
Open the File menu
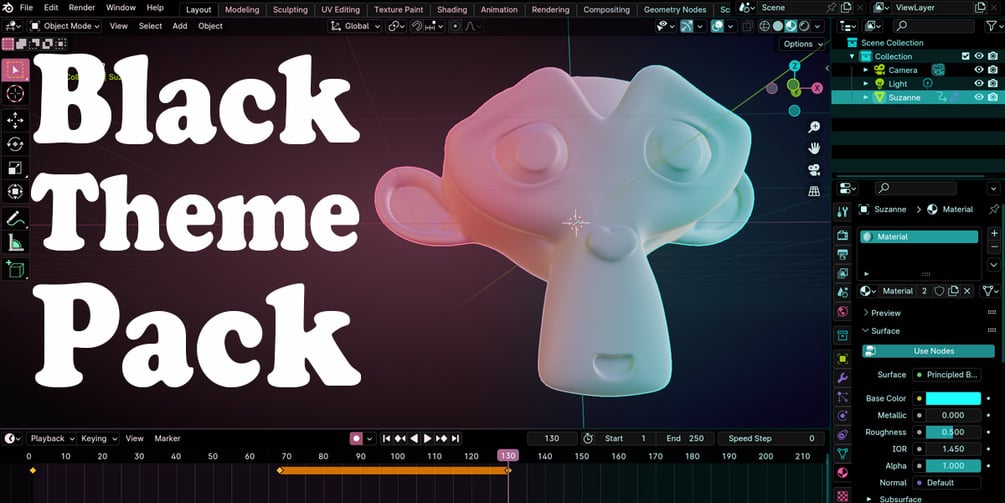(x=26, y=8)
